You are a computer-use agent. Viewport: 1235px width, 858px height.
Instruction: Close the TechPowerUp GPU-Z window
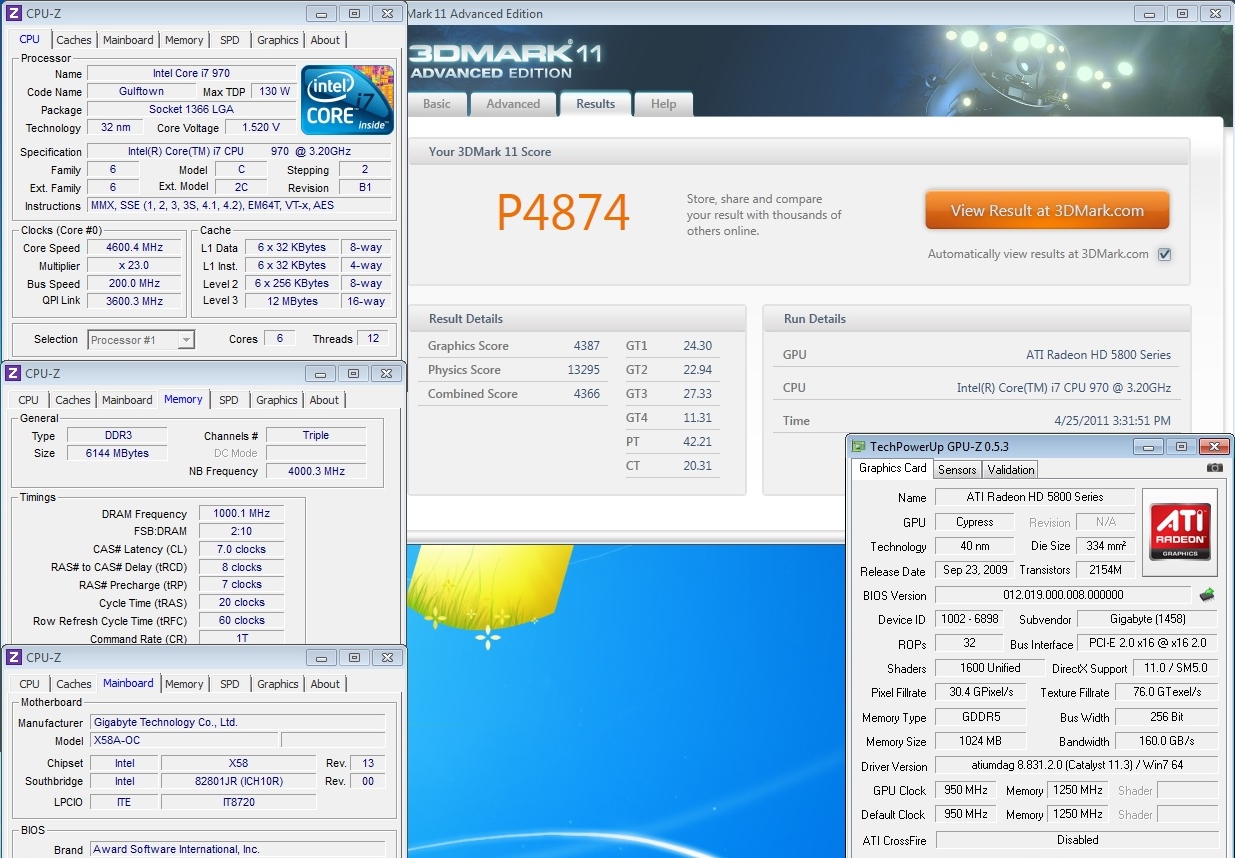tap(1214, 446)
